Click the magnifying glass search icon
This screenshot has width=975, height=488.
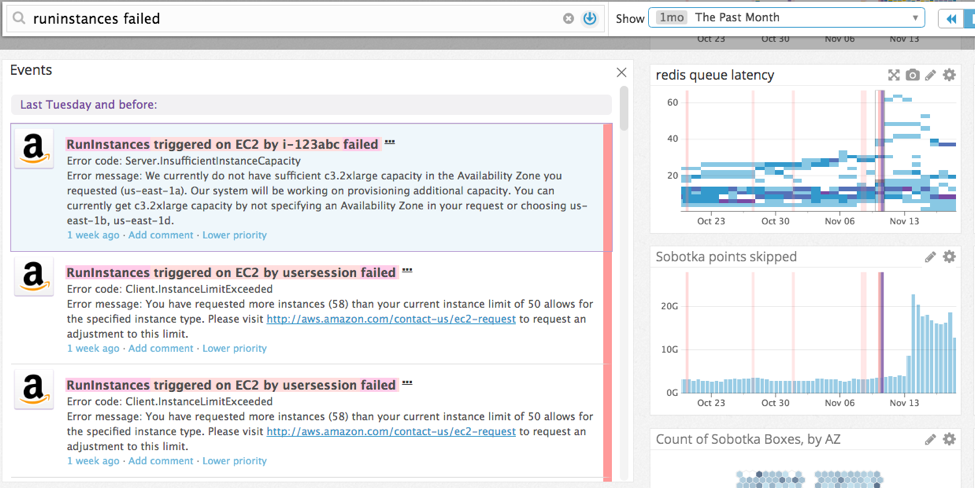coord(21,19)
